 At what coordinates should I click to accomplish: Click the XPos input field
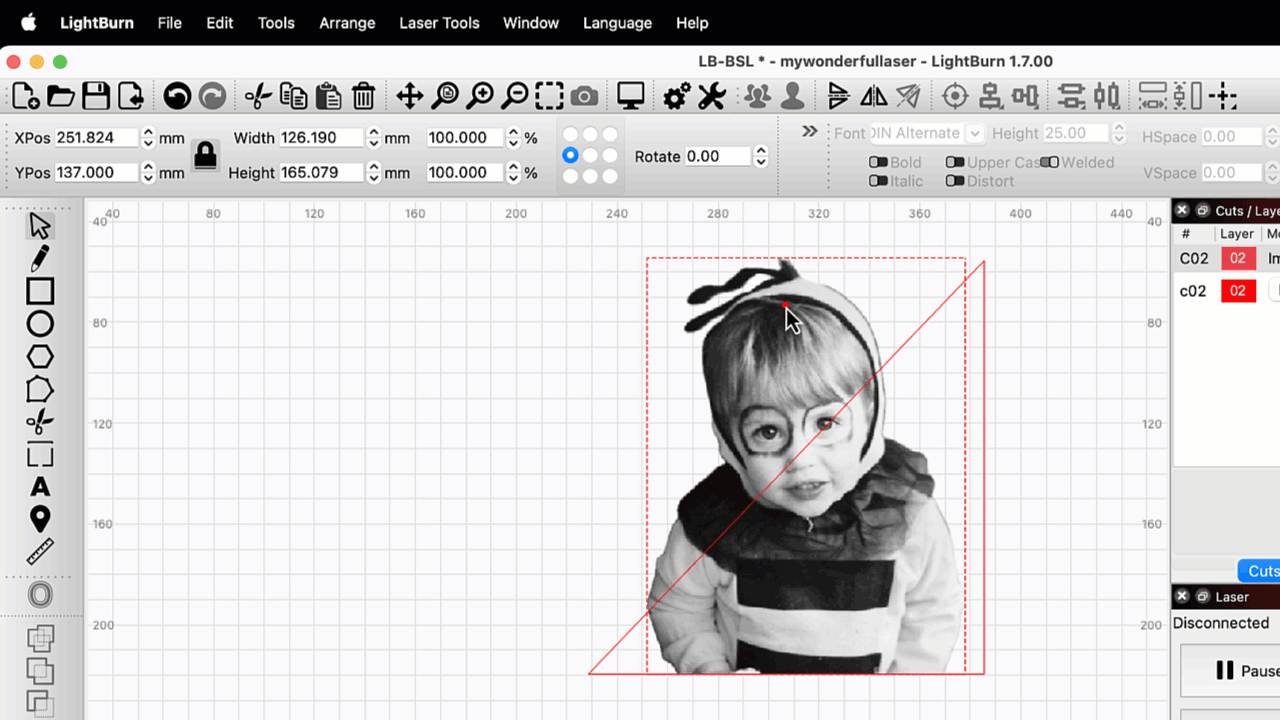(97, 138)
